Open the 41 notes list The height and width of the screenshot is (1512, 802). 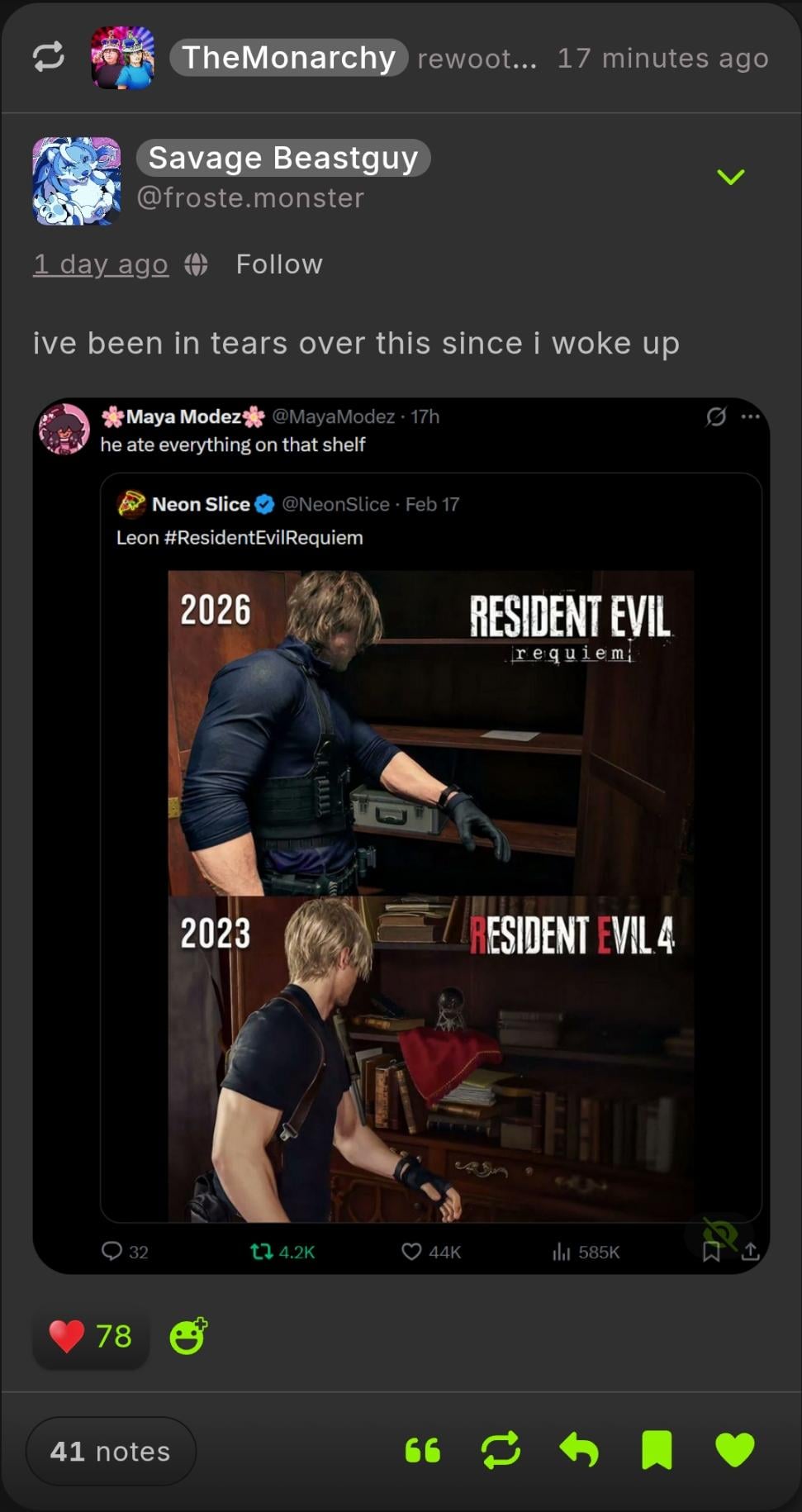111,1451
